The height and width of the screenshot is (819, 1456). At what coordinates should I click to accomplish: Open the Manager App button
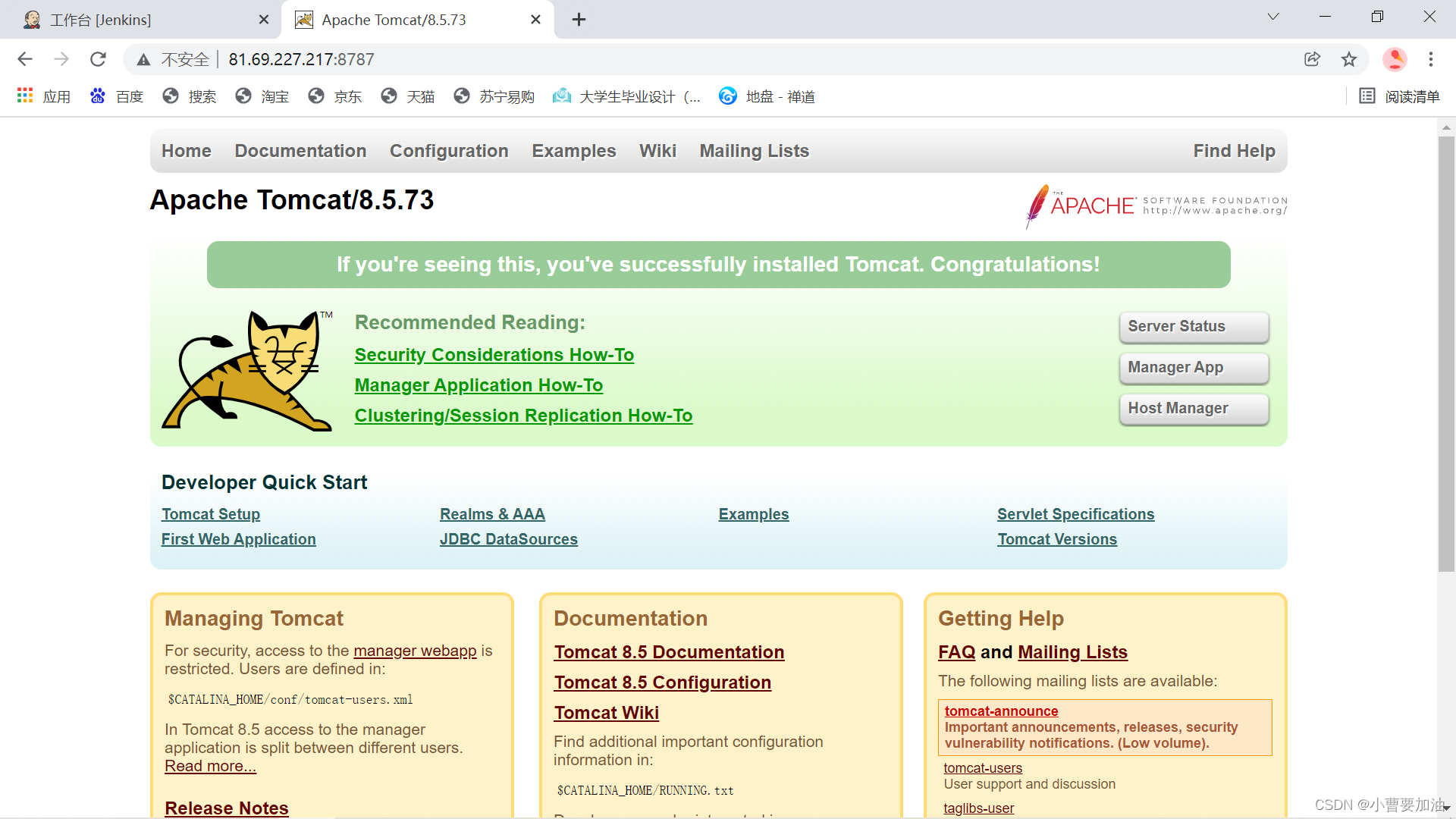(x=1194, y=368)
